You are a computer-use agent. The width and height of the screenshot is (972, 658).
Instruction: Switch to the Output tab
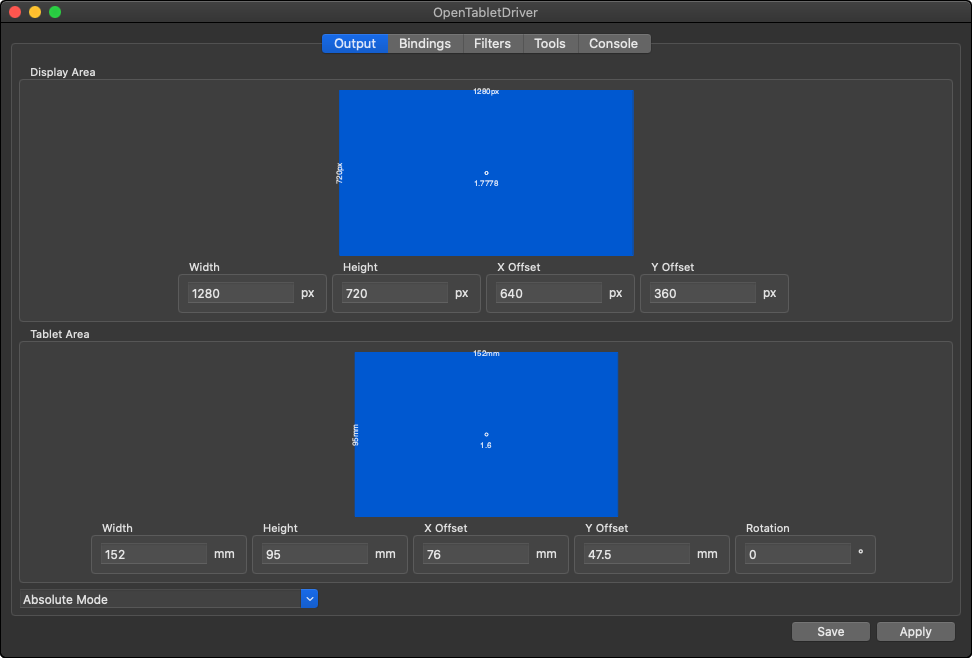pos(355,43)
